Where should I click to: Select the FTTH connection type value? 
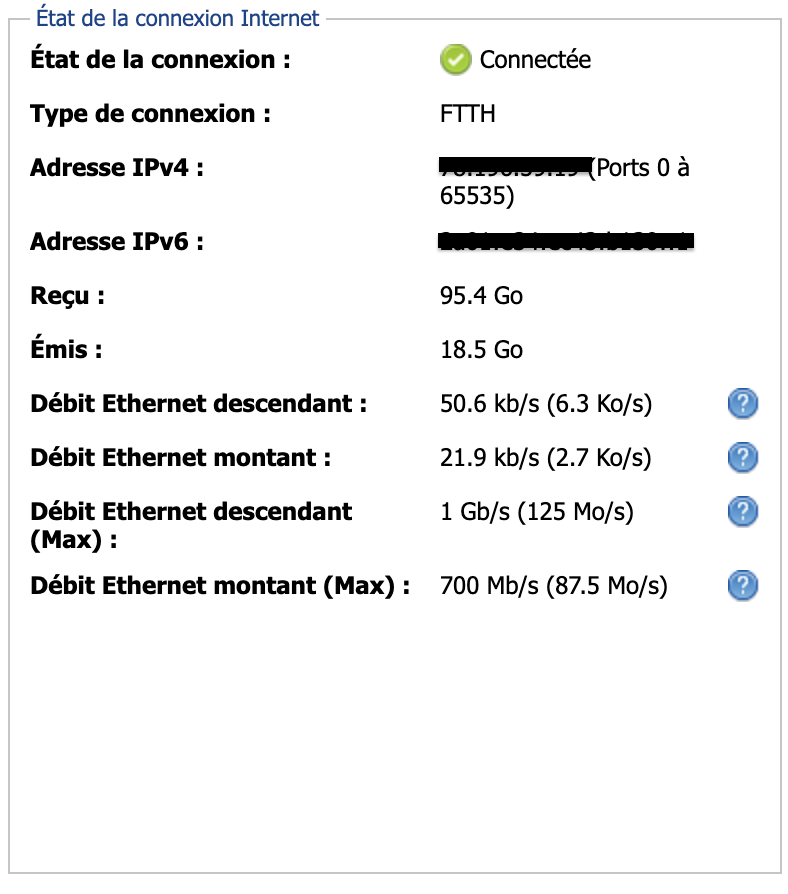[467, 114]
